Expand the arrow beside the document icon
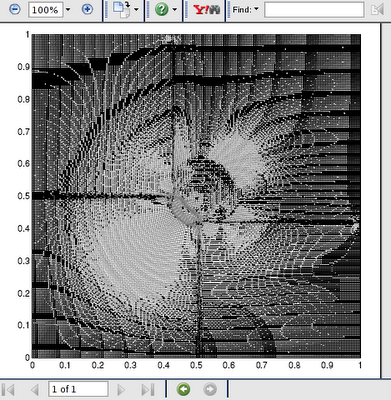The height and width of the screenshot is (400, 391). tap(136, 9)
